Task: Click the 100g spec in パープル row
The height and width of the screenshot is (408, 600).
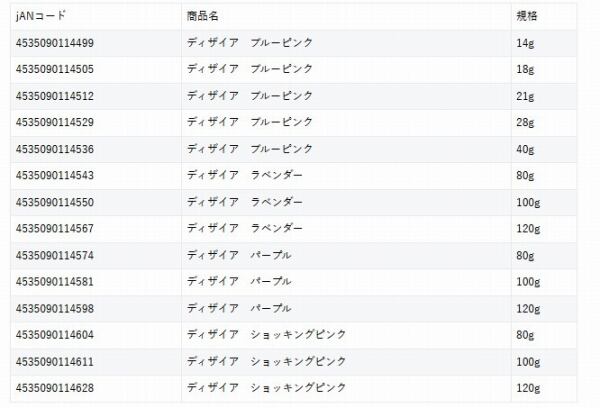Action: point(527,281)
